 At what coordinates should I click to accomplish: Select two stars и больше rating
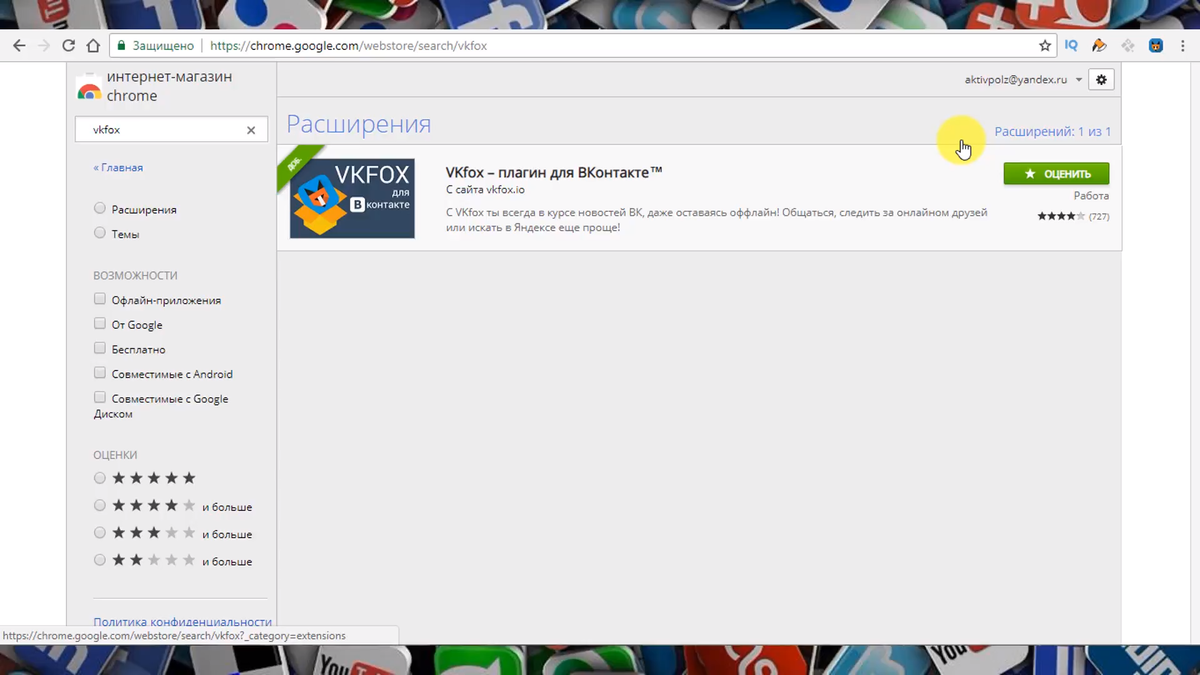pos(99,561)
